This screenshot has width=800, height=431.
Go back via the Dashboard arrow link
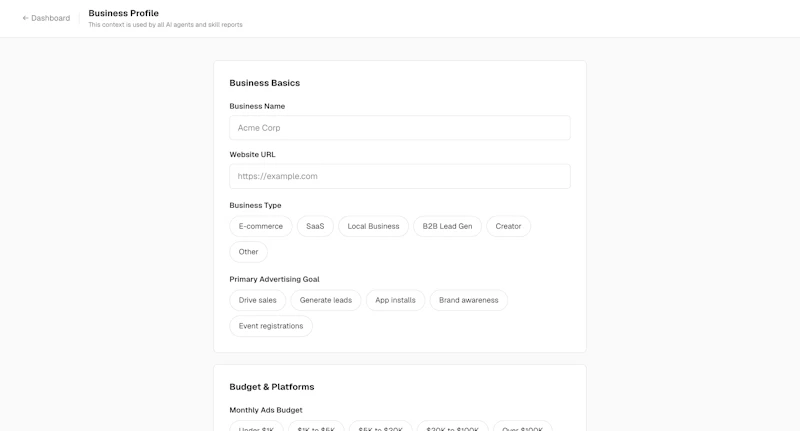tap(46, 18)
